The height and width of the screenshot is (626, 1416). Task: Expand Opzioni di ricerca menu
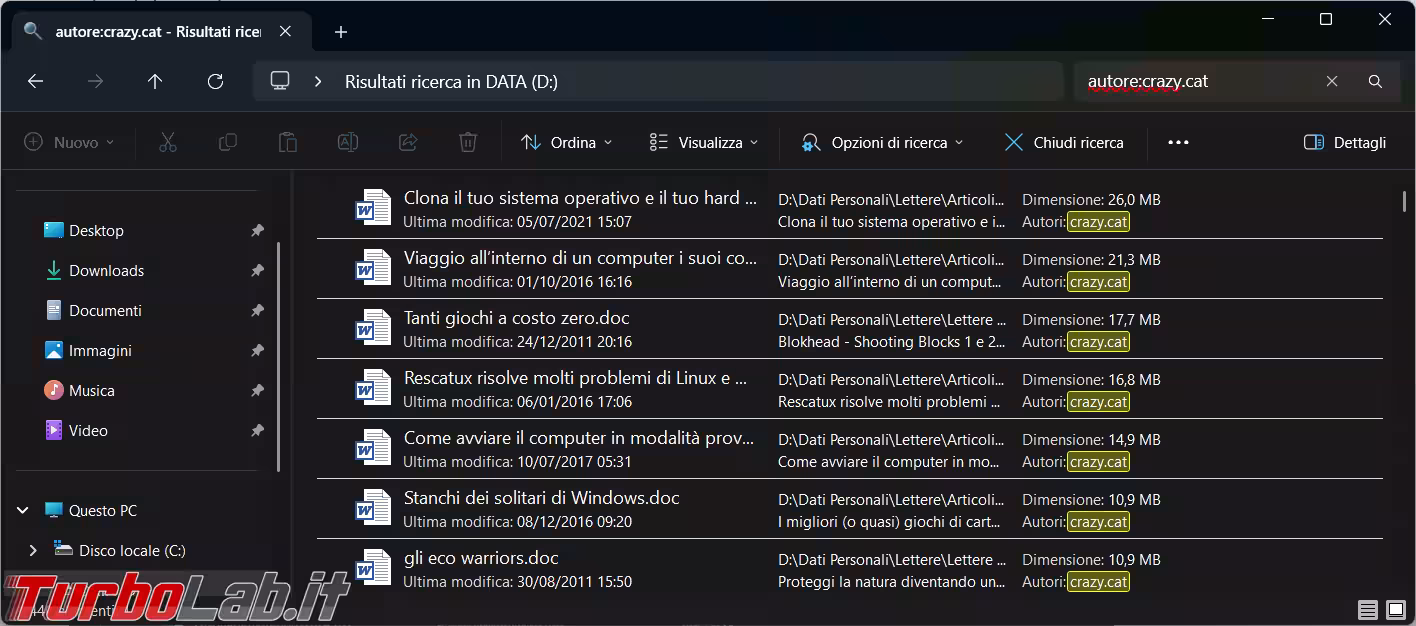tap(882, 143)
